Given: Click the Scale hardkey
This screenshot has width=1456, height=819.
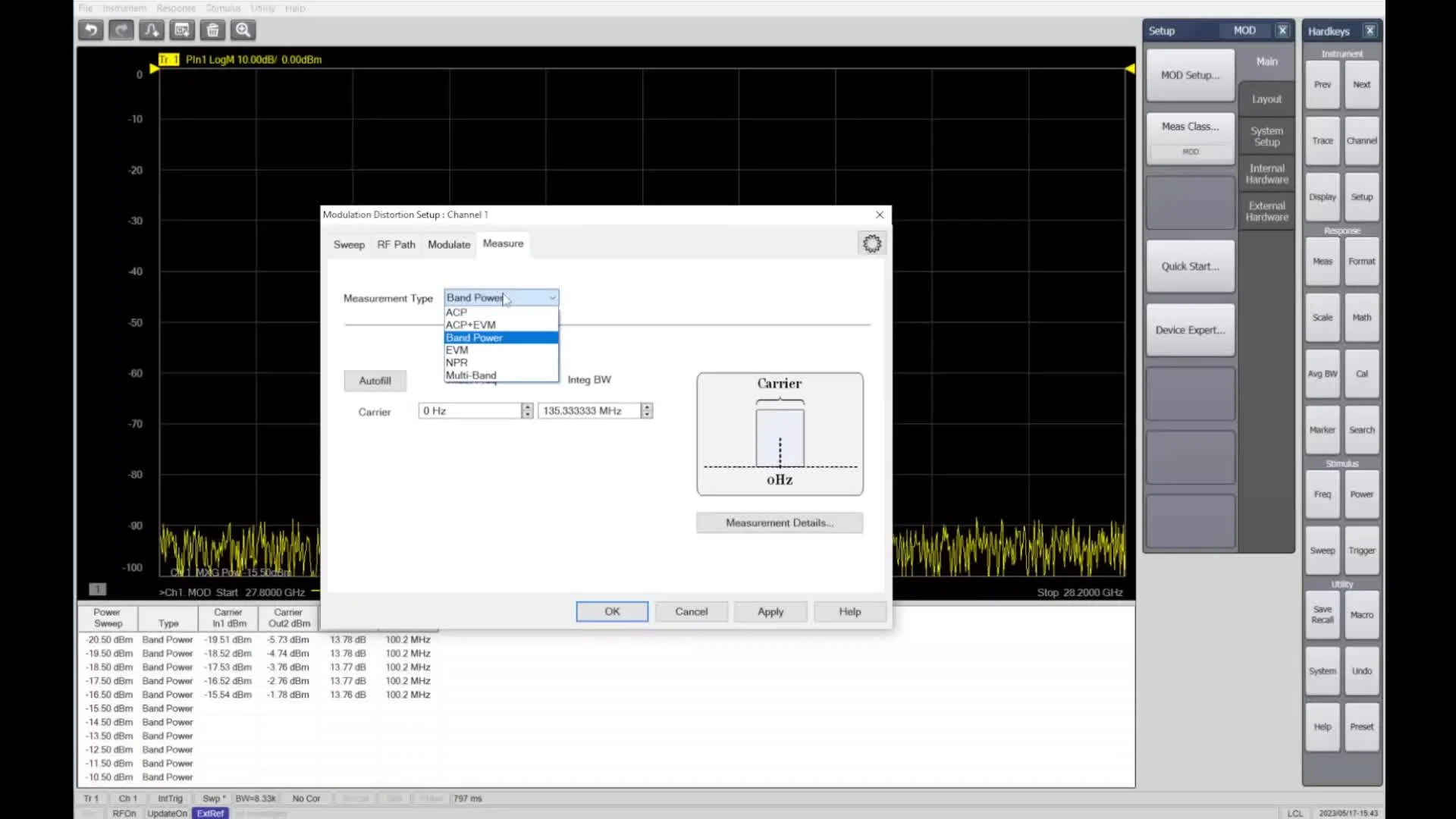Looking at the screenshot, I should pos(1323,317).
